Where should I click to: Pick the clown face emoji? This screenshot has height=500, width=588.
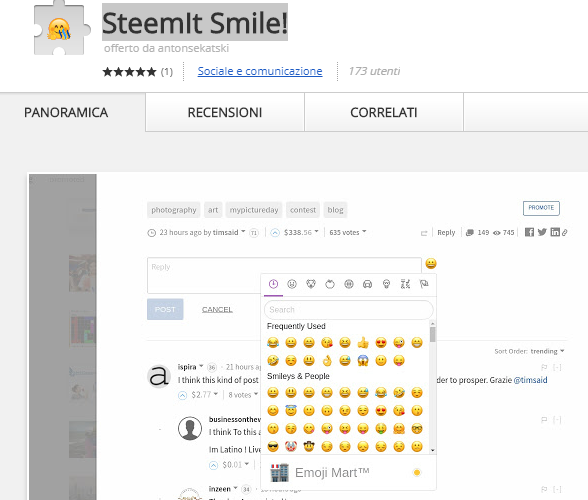point(291,446)
